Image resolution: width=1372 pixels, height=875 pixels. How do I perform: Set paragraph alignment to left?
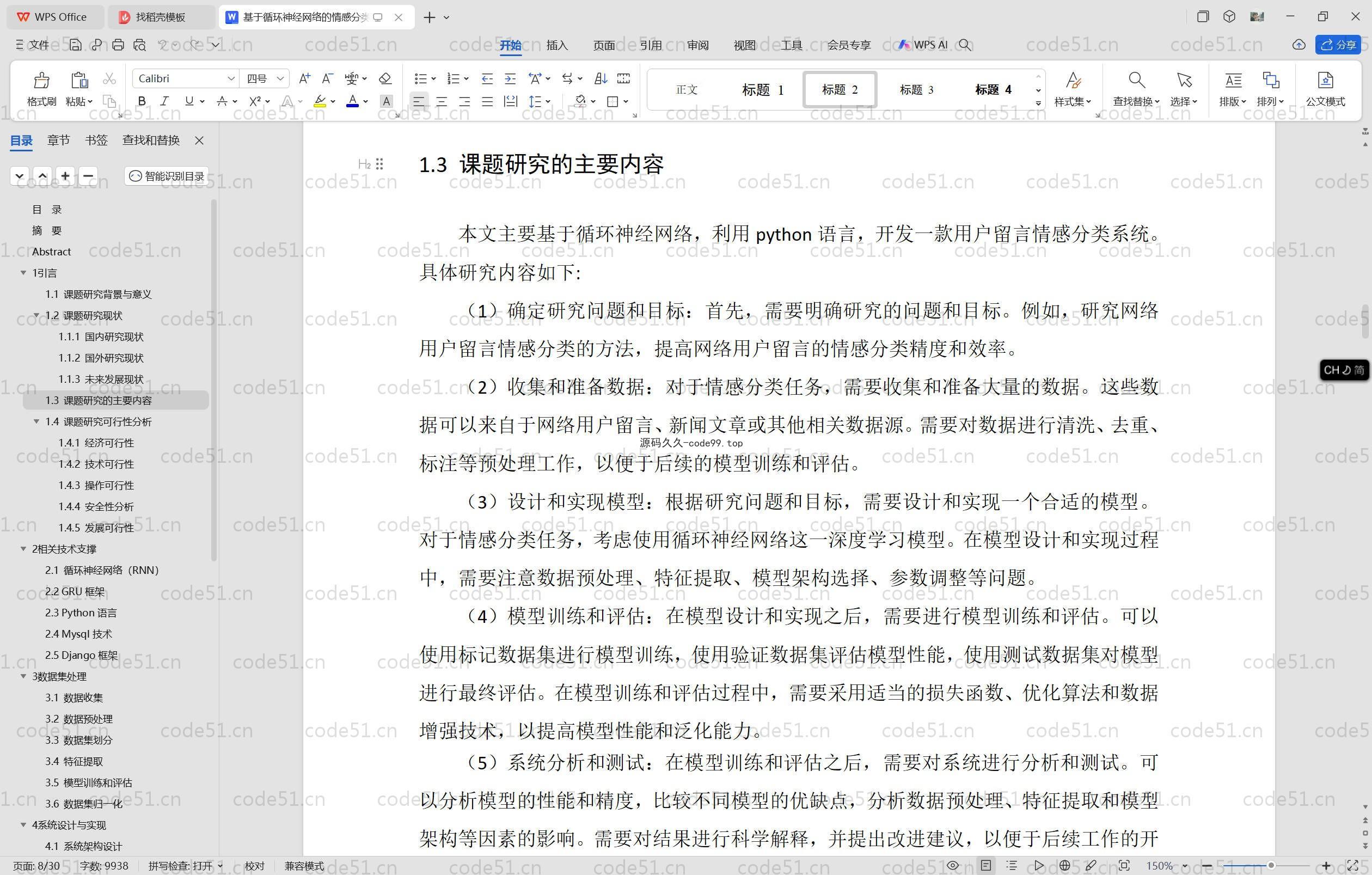pyautogui.click(x=419, y=101)
